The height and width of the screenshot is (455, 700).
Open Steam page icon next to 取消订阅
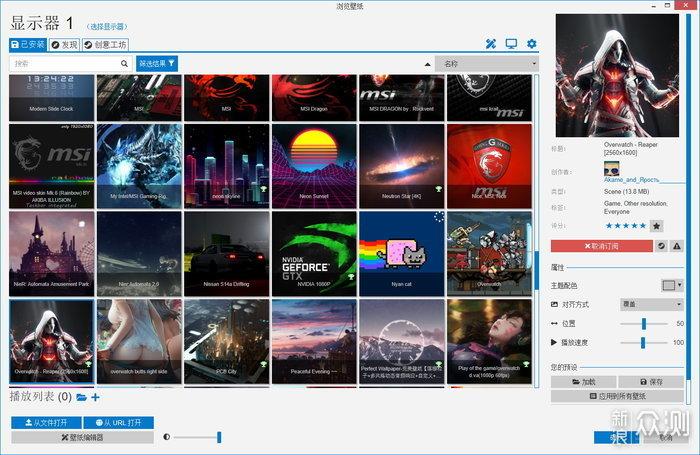[x=661, y=246]
